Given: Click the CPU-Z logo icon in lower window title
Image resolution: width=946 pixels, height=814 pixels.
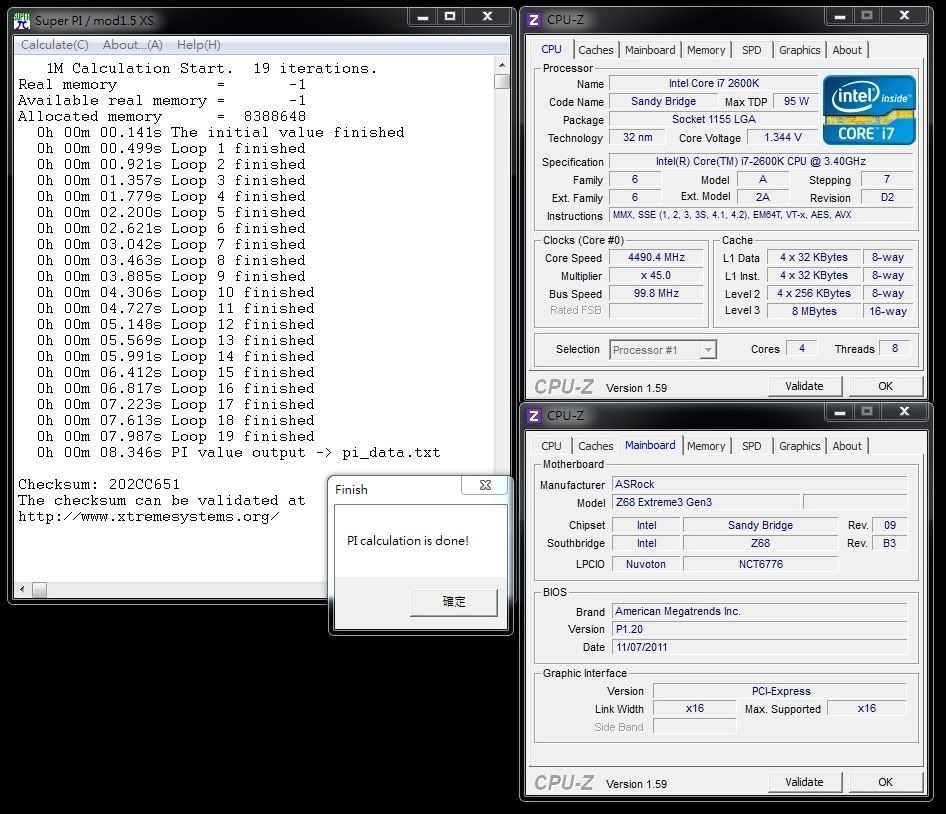Looking at the screenshot, I should pos(534,416).
